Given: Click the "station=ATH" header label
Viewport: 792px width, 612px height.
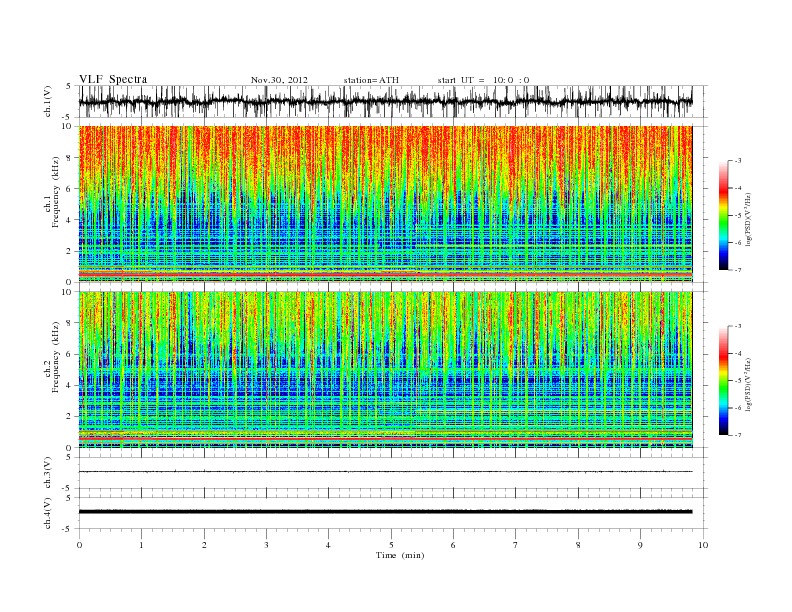Looking at the screenshot, I should 371,80.
